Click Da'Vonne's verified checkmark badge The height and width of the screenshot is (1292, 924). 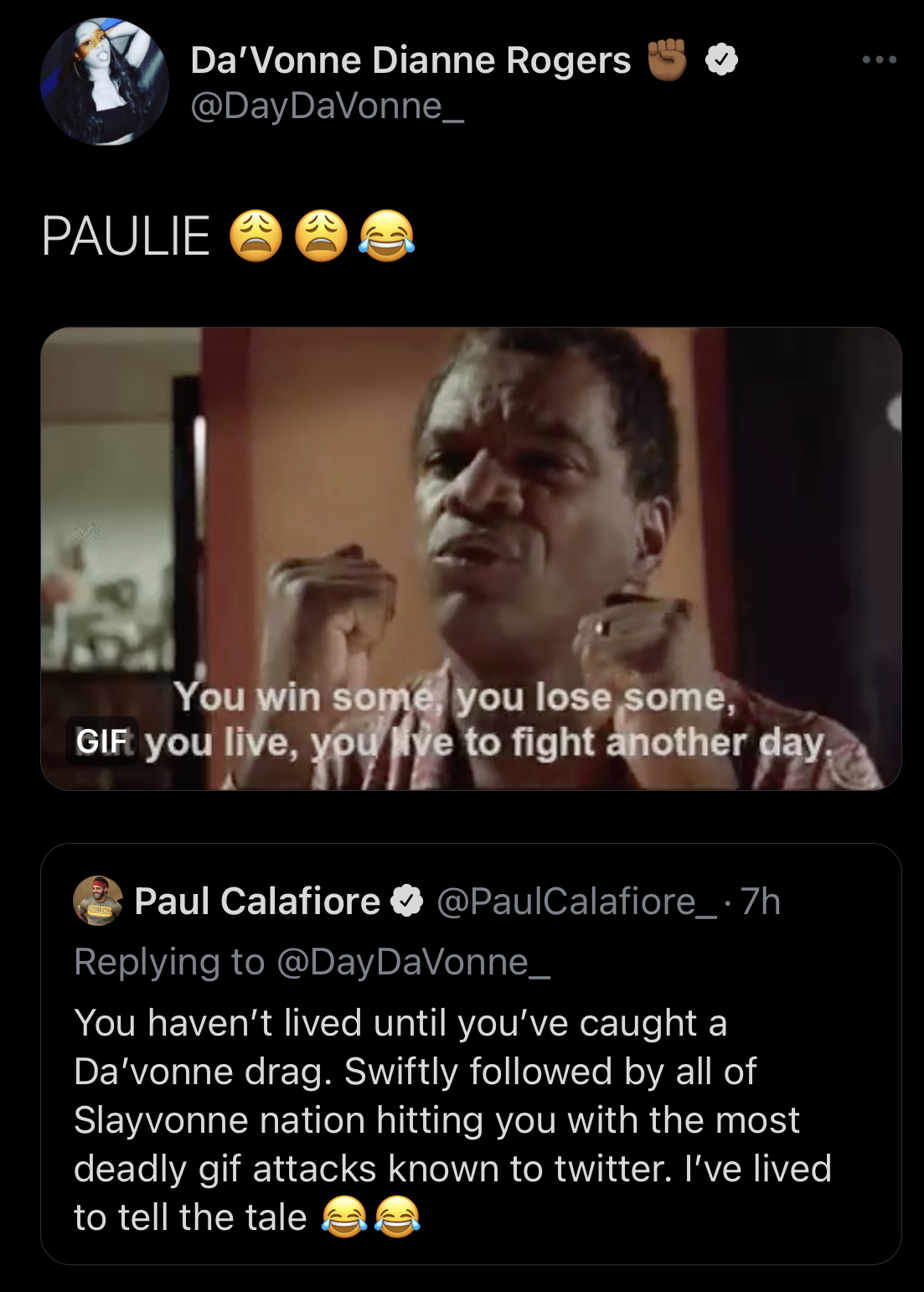tap(721, 60)
